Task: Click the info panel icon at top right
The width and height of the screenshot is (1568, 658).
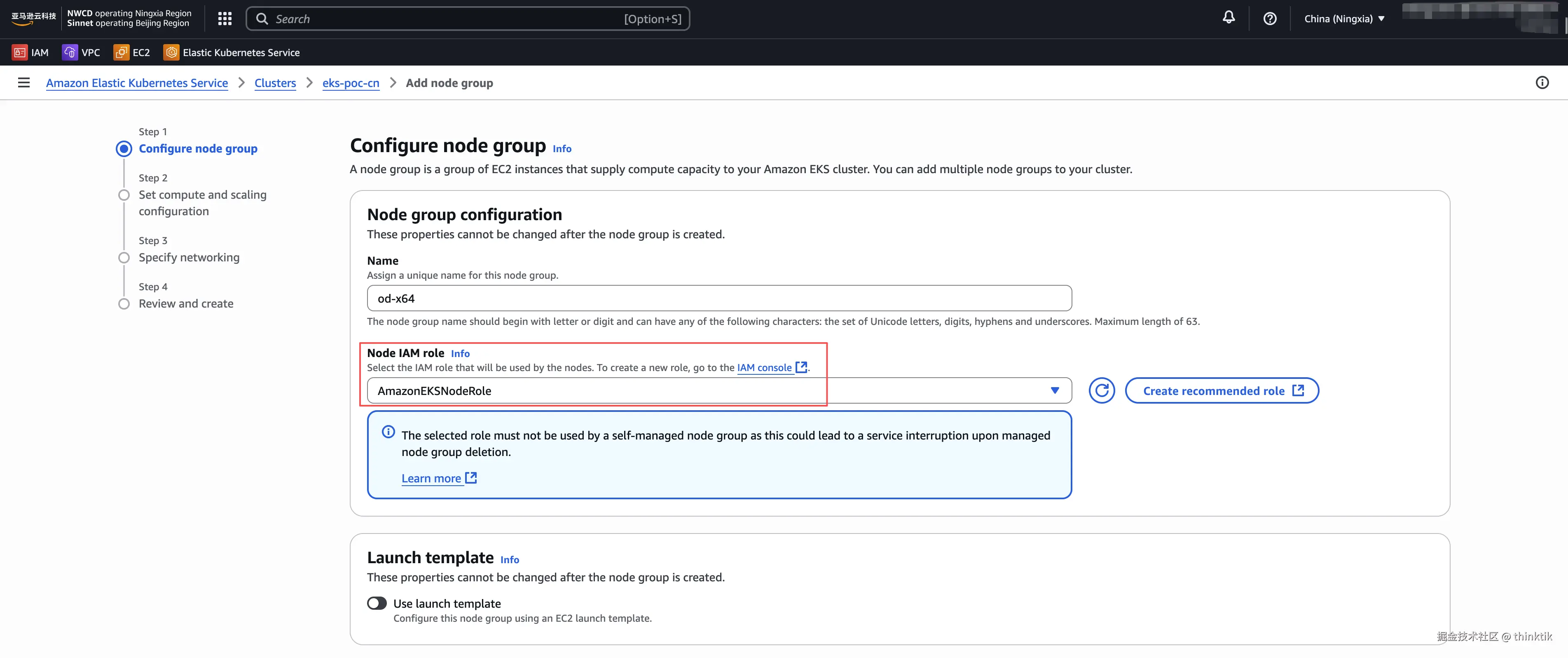Action: point(1542,82)
